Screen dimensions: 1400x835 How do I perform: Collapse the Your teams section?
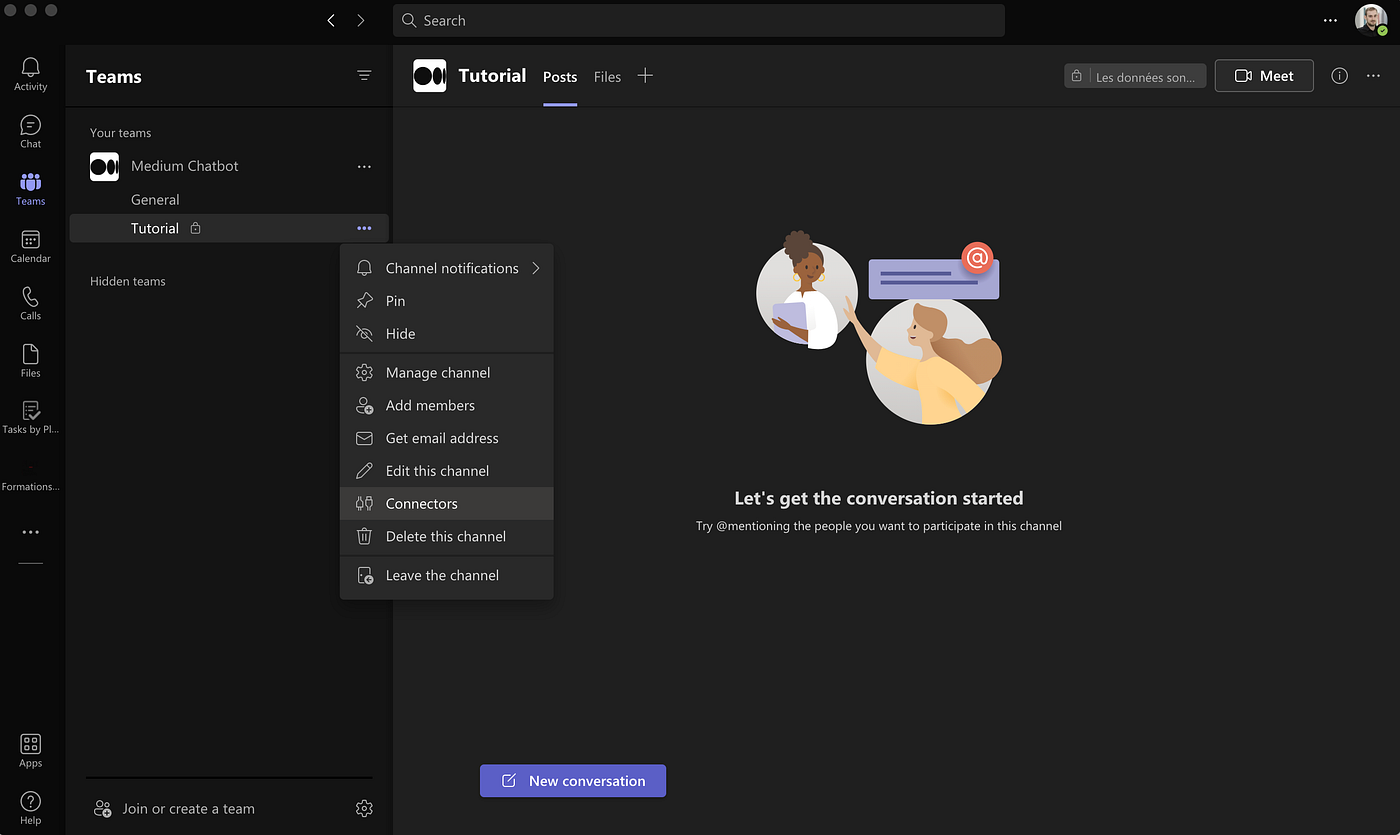[x=120, y=133]
